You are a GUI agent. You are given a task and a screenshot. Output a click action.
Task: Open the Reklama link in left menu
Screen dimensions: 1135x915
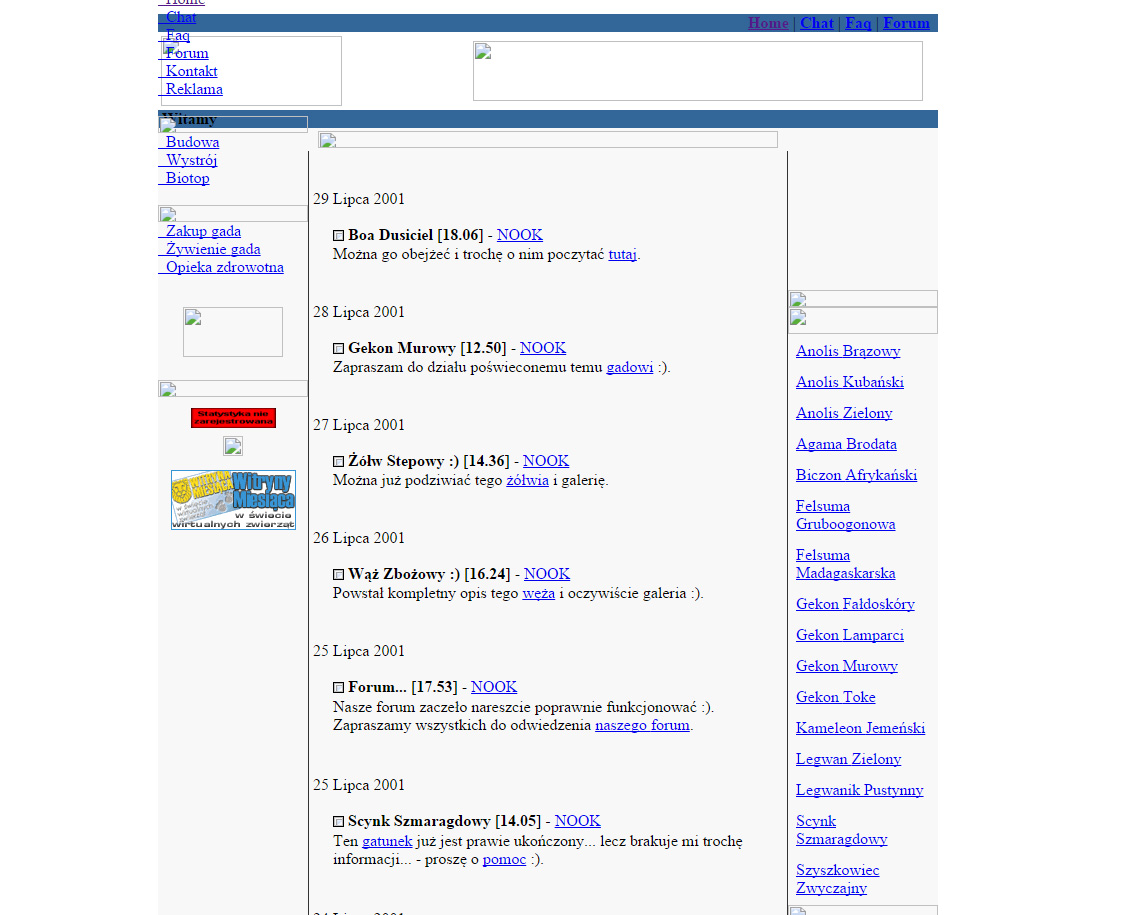194,89
